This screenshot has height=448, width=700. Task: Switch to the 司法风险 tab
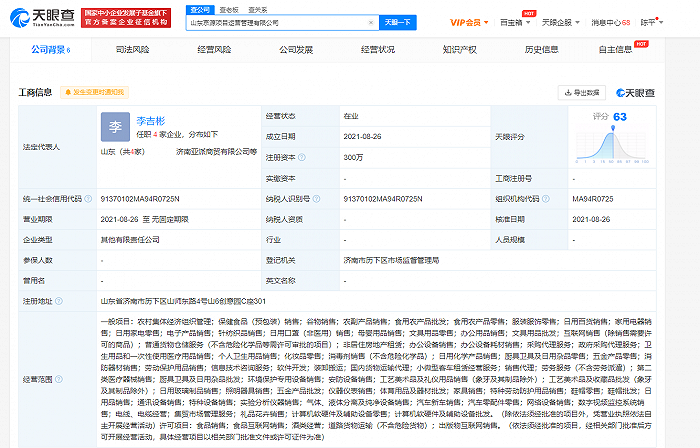click(133, 48)
